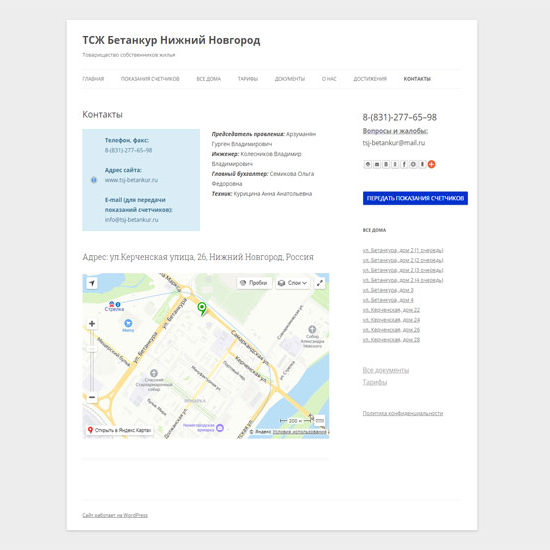550x550 pixels.
Task: Toggle the Пробки traffic layer
Action: (x=254, y=283)
